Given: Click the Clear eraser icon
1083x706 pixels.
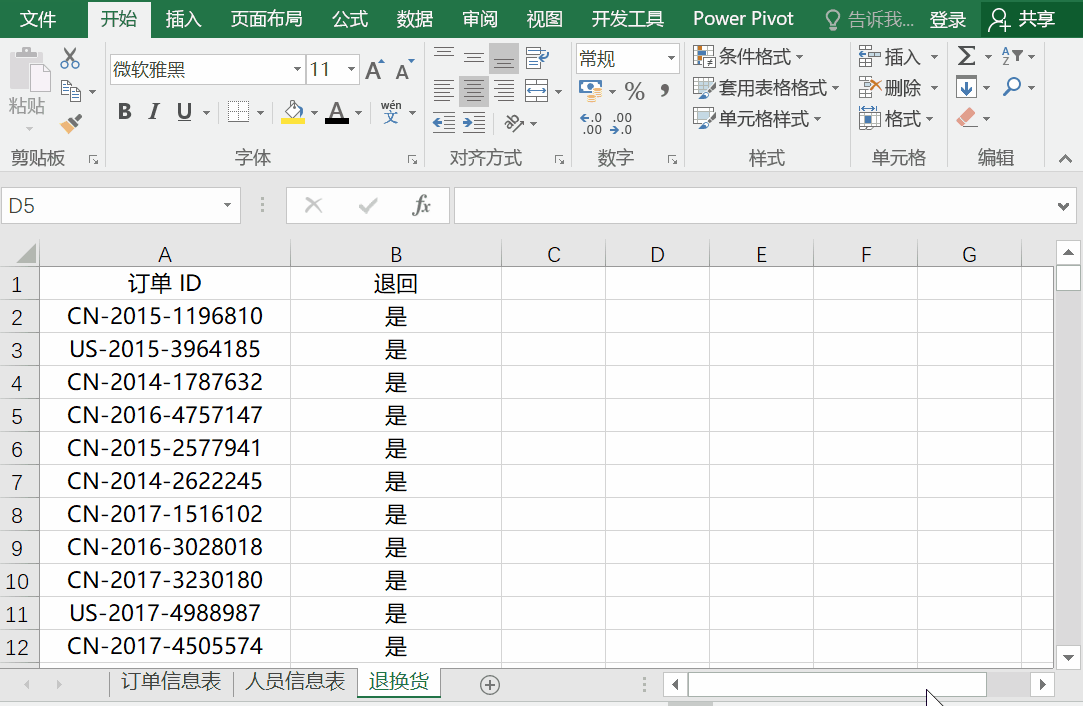Looking at the screenshot, I should pos(966,118).
